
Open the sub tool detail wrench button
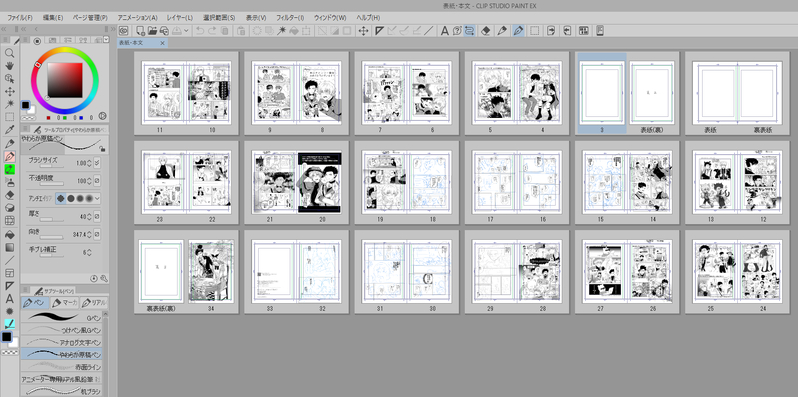pos(104,278)
